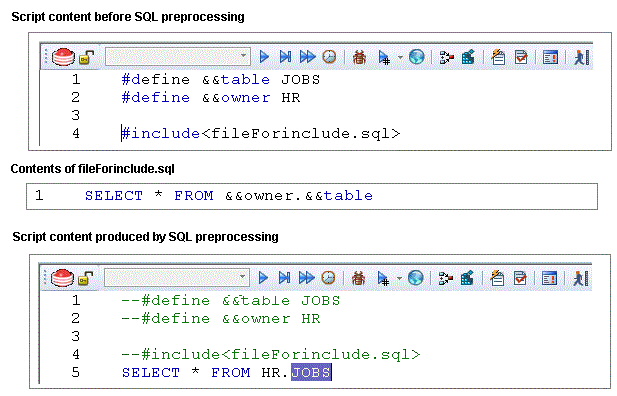Image resolution: width=617 pixels, height=396 pixels.
Task: Click lightning script icon in before-preprocessing toolbar
Action: pos(498,57)
